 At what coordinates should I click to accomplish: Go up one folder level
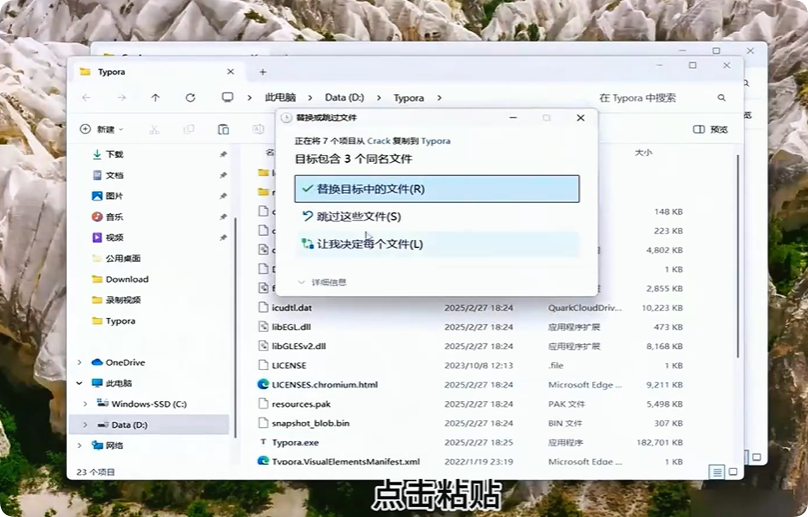coord(156,97)
